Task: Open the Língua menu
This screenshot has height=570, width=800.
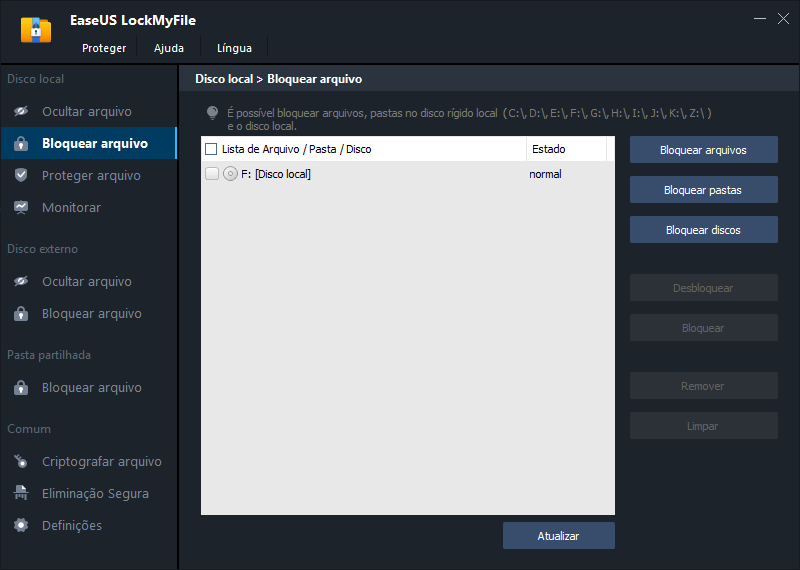Action: pos(234,48)
